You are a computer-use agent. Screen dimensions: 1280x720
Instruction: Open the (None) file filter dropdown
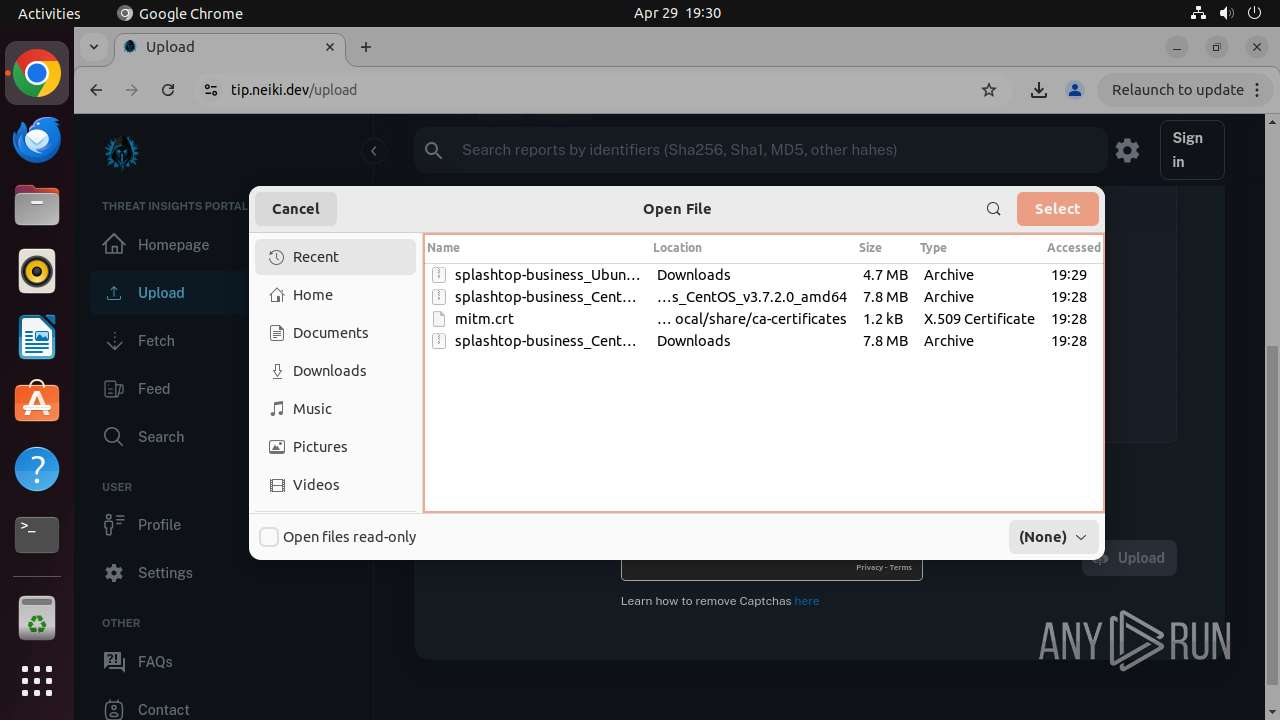coord(1053,537)
